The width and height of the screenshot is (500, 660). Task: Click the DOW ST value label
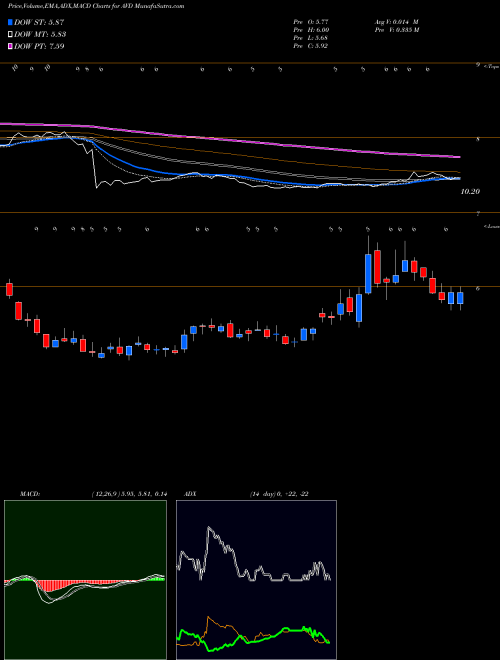click(x=39, y=22)
